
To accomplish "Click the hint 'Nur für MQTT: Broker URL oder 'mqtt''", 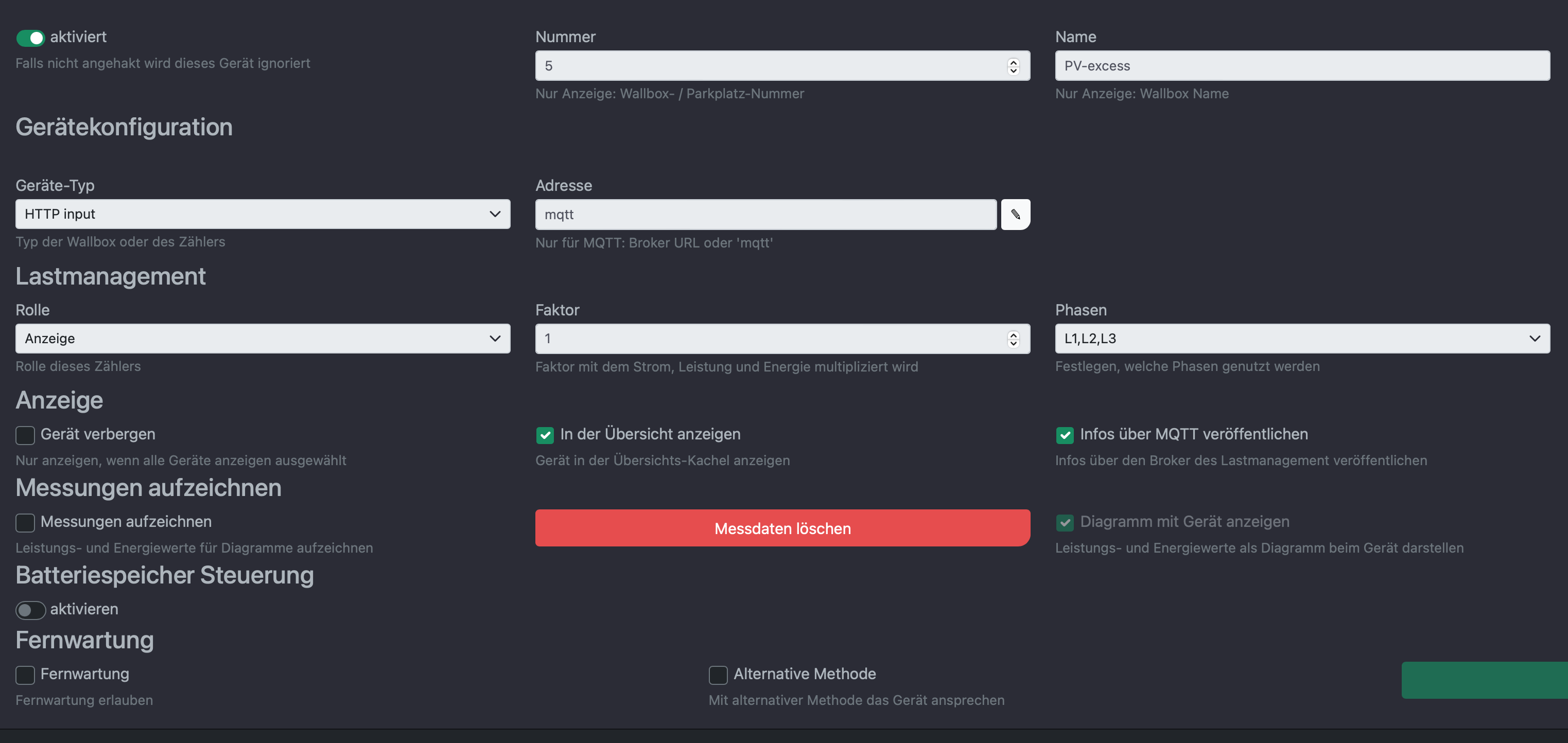I will pos(654,243).
